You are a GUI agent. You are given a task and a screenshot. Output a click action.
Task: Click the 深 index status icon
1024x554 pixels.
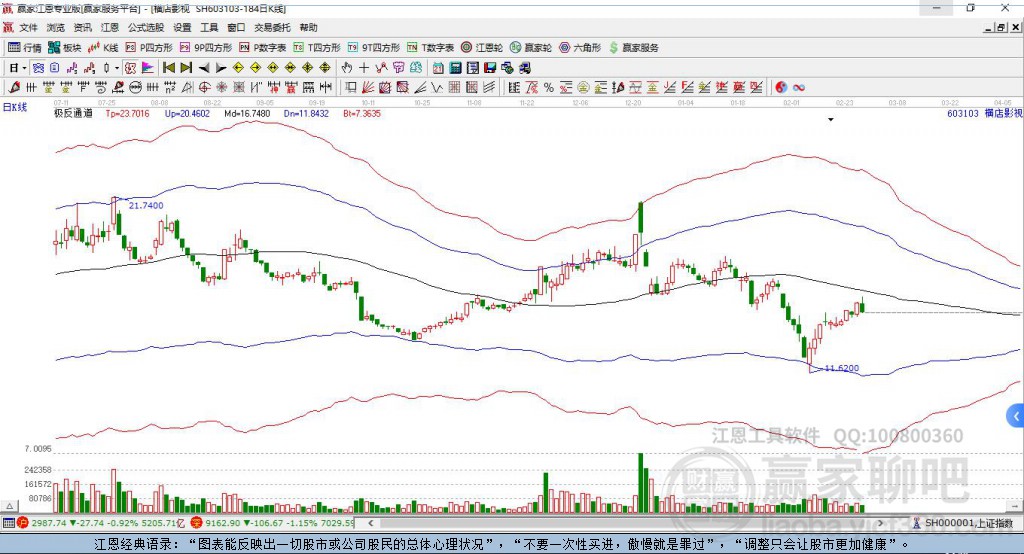(x=197, y=523)
